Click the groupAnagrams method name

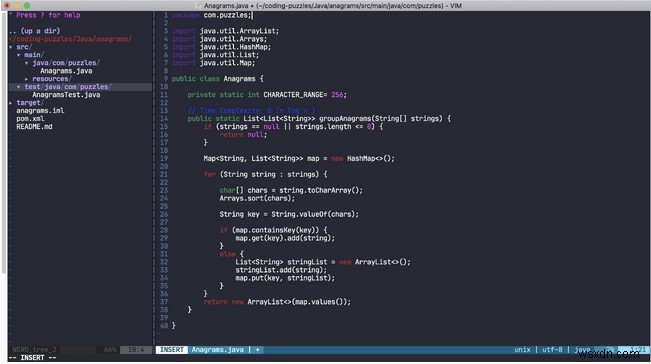pos(345,119)
